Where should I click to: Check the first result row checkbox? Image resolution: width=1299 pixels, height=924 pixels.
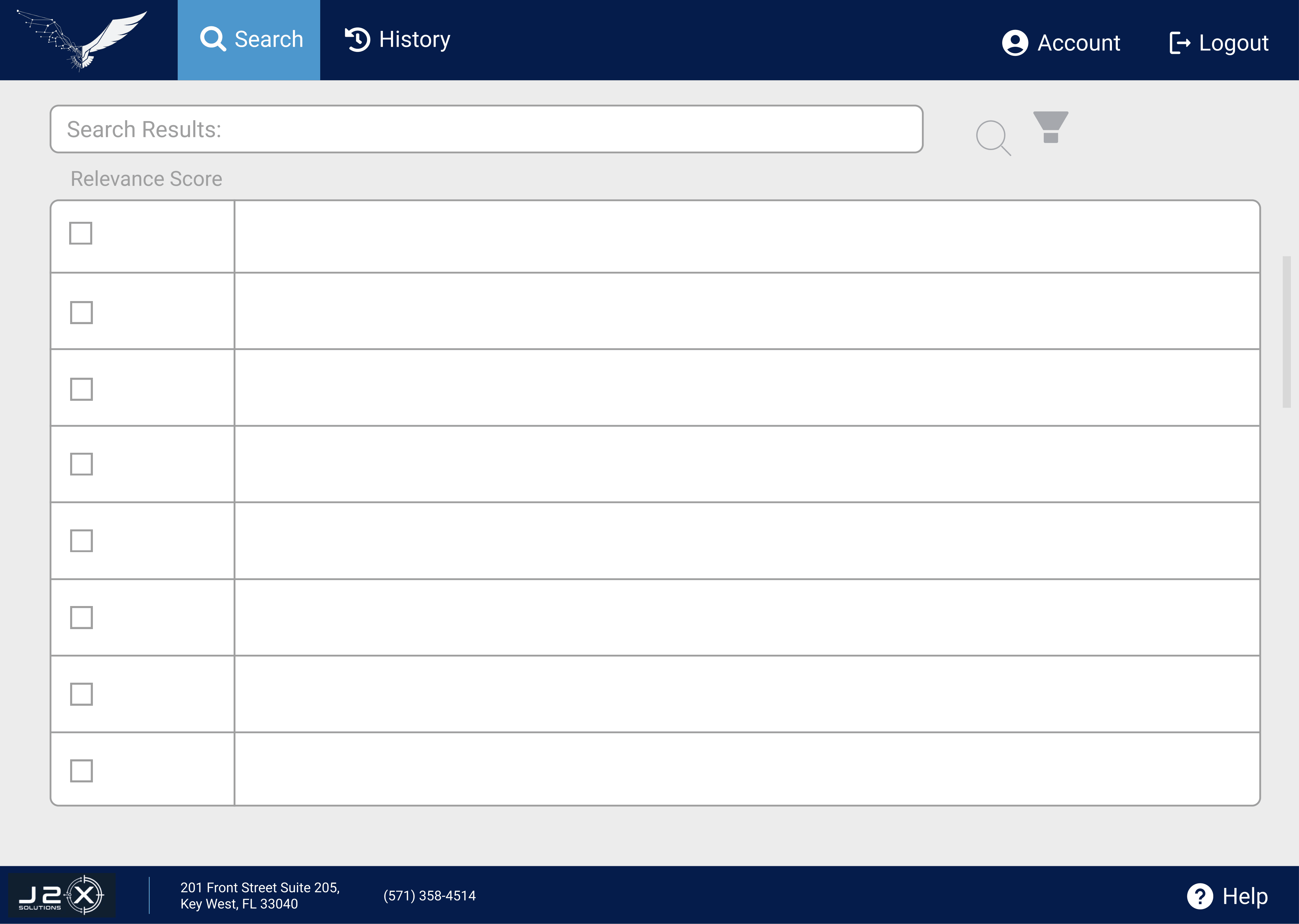point(81,233)
